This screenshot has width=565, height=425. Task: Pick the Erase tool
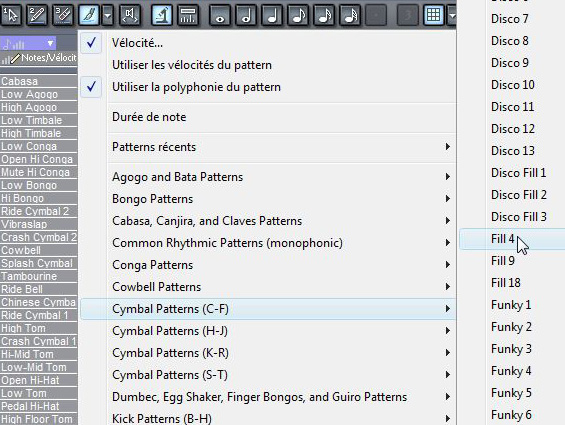[63, 15]
